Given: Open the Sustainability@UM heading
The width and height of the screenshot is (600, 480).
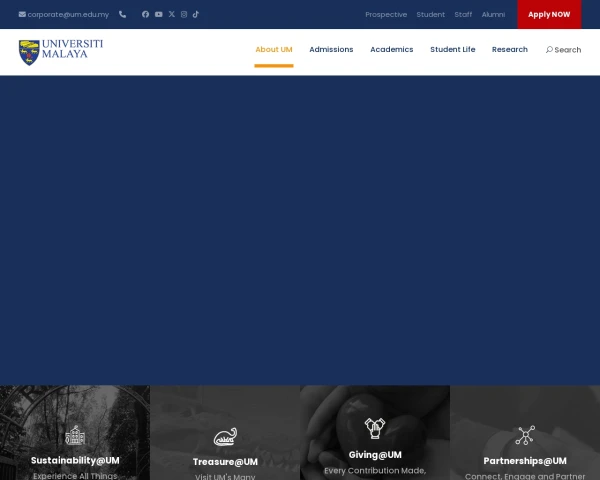Looking at the screenshot, I should pyautogui.click(x=75, y=460).
